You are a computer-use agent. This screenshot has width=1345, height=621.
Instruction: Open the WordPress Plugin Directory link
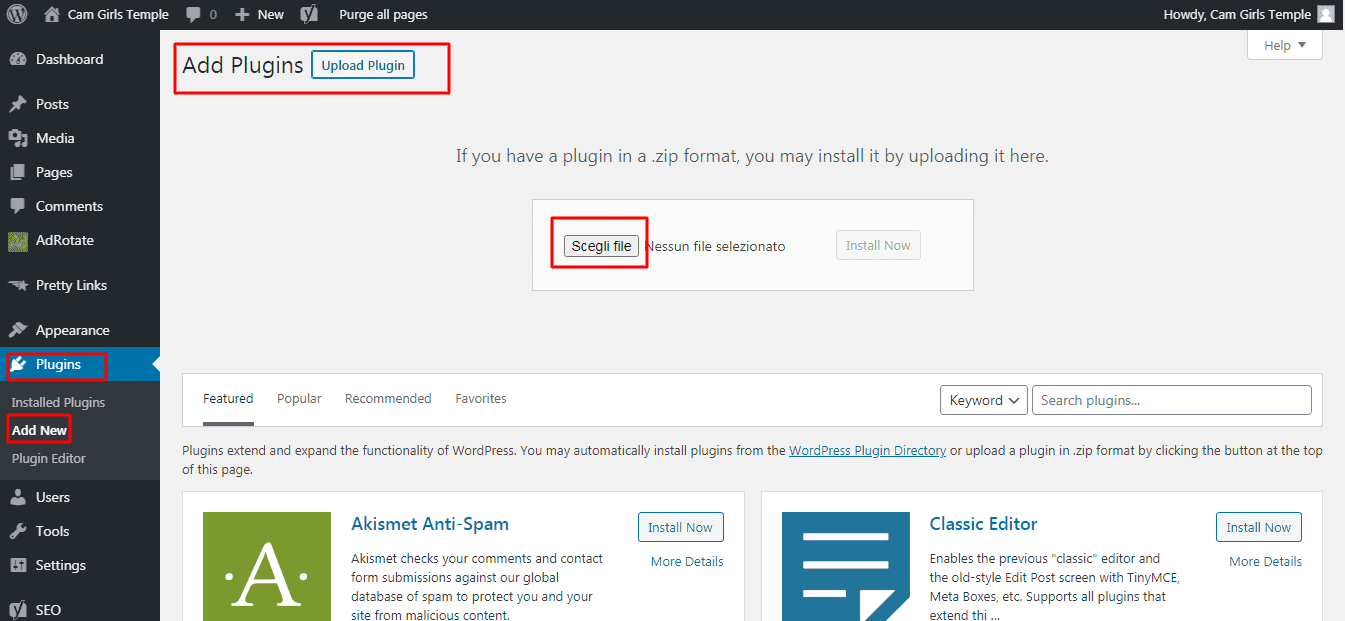tap(867, 451)
